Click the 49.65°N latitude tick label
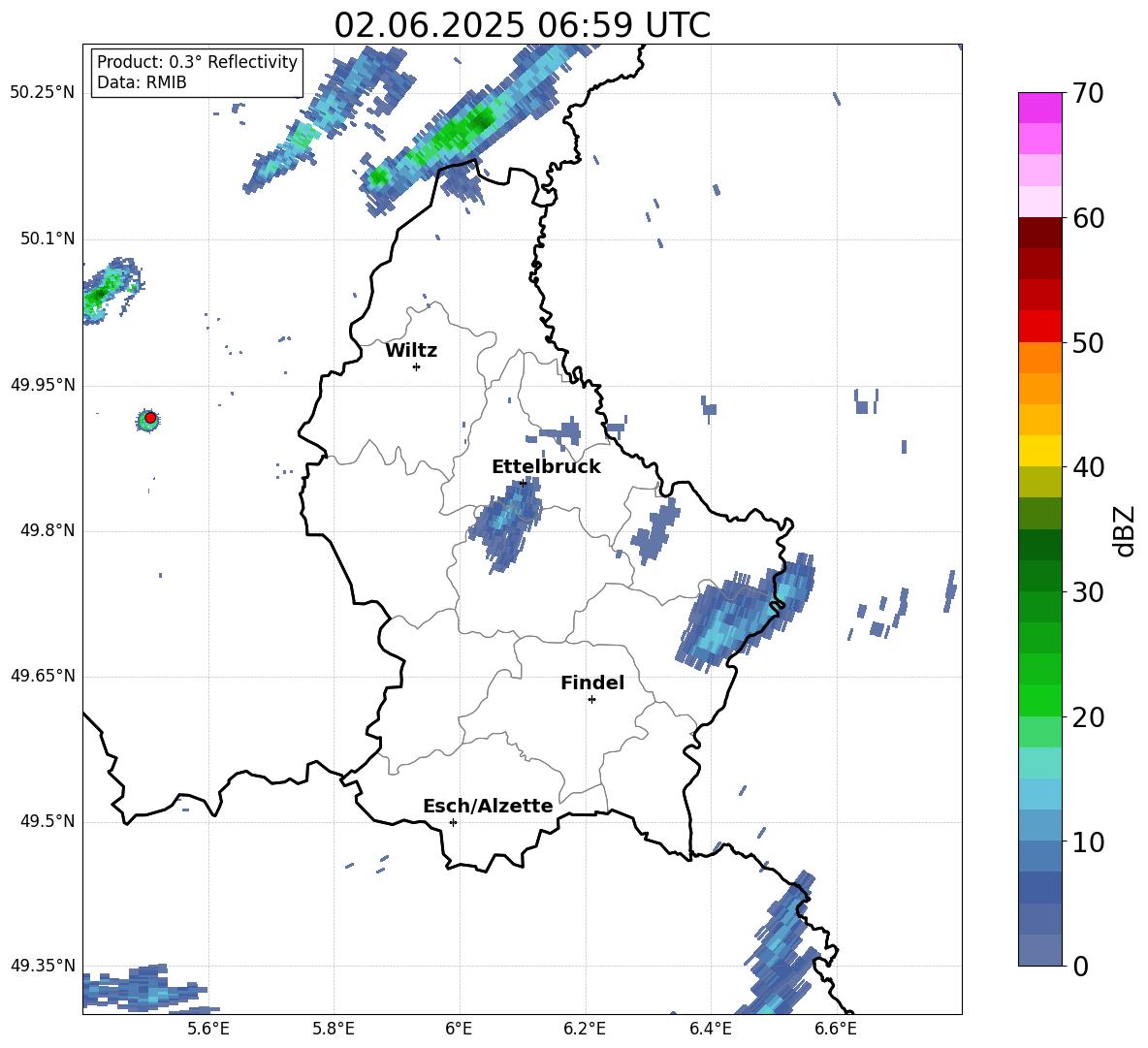1148x1048 pixels. [x=42, y=676]
